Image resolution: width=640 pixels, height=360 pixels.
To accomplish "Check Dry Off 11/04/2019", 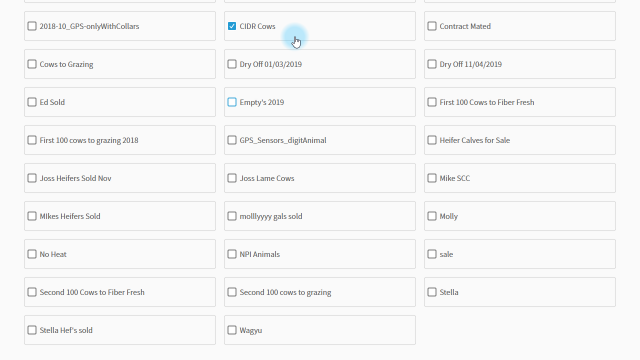I will [x=432, y=64].
